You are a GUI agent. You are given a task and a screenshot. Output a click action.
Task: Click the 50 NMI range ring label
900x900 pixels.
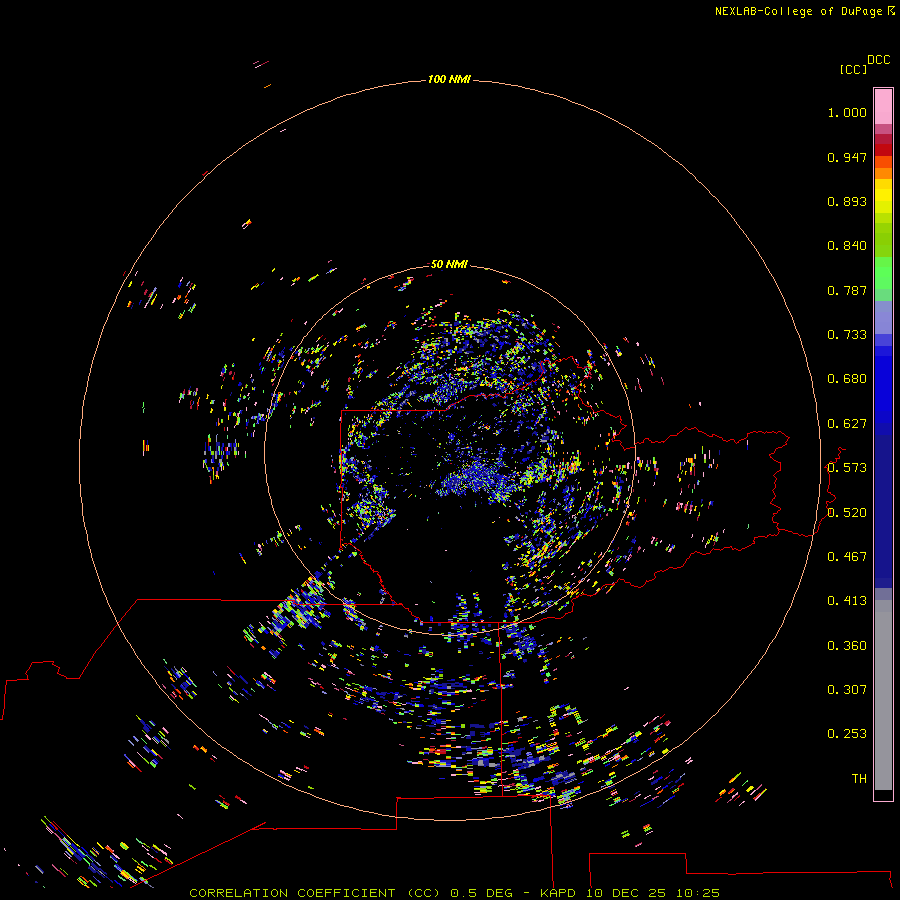(x=449, y=264)
